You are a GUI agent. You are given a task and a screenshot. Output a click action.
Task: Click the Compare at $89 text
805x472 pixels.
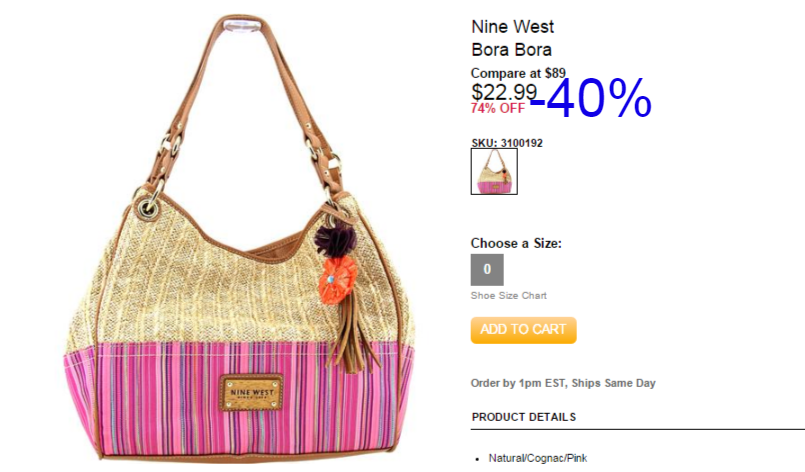[x=518, y=73]
